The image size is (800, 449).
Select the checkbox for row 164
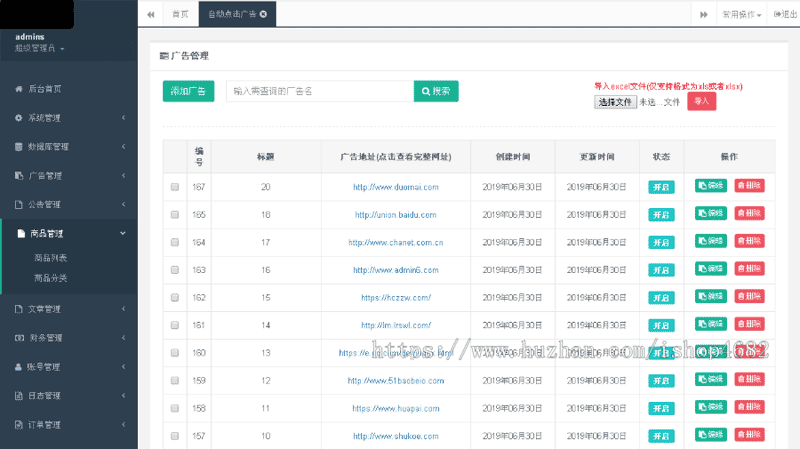[175, 242]
